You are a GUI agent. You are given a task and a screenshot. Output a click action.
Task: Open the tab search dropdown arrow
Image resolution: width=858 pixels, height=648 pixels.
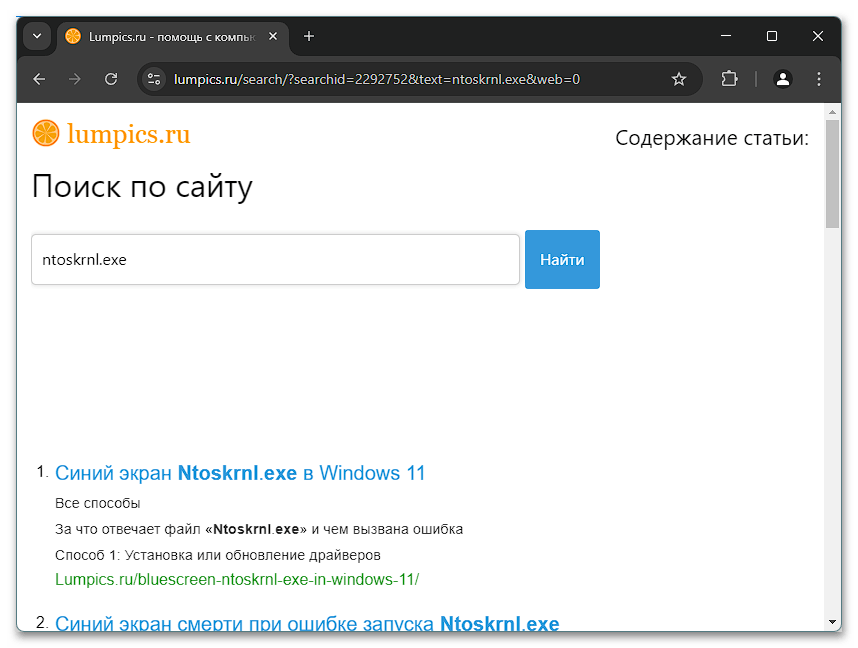click(x=37, y=36)
